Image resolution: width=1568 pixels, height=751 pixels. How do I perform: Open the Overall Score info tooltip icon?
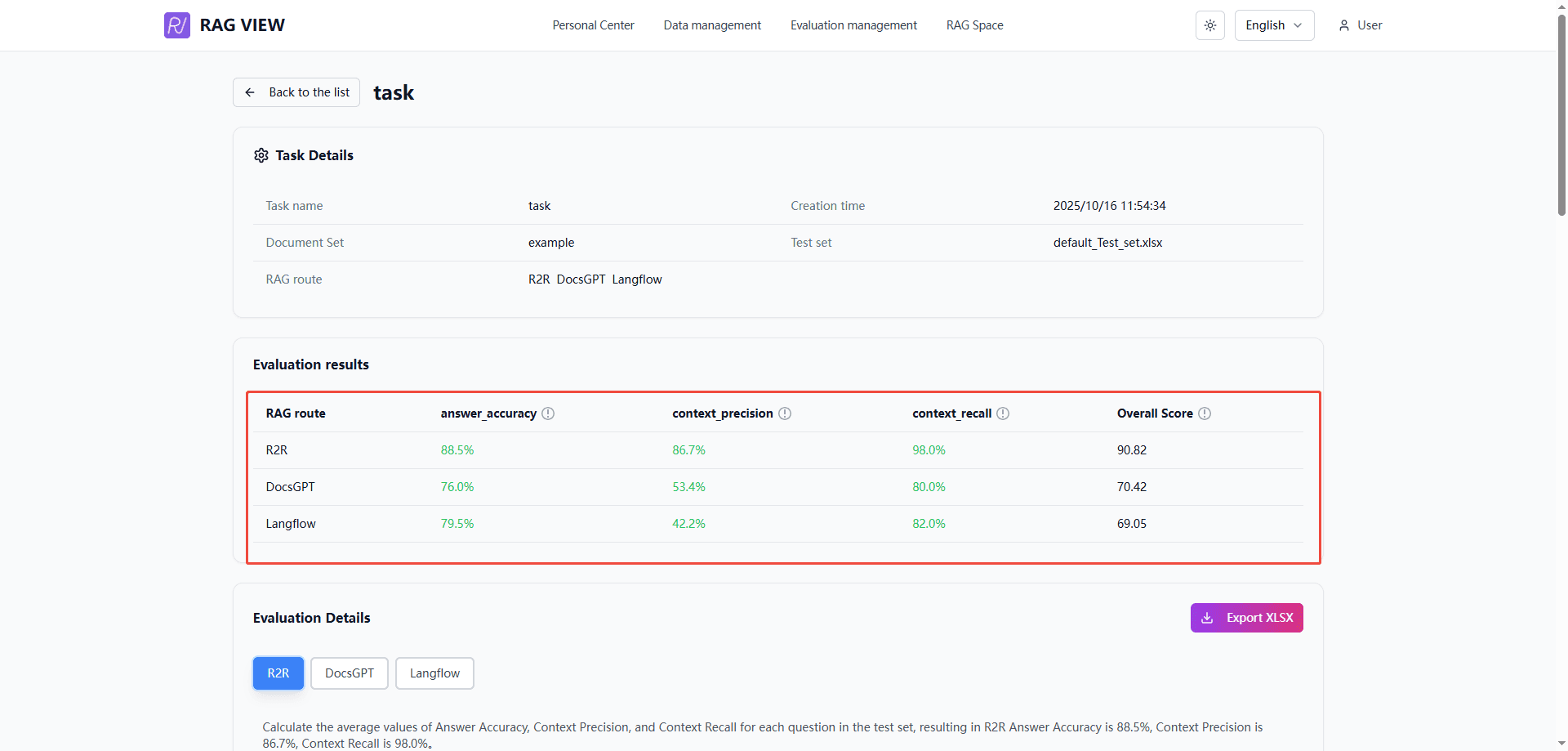(x=1205, y=413)
